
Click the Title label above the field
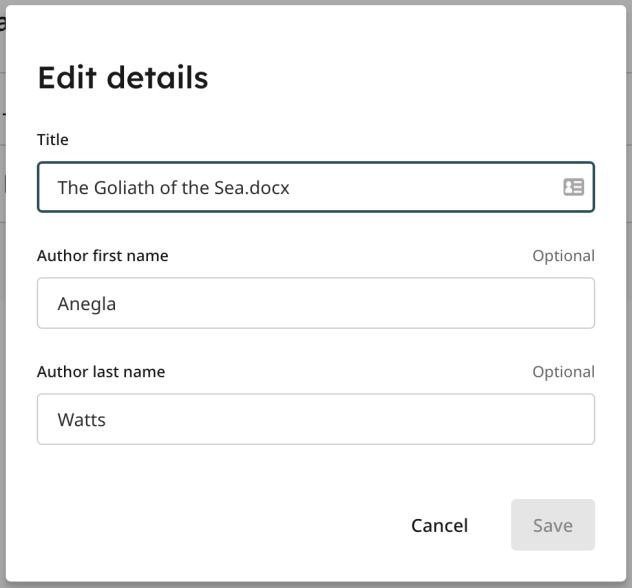(53, 139)
